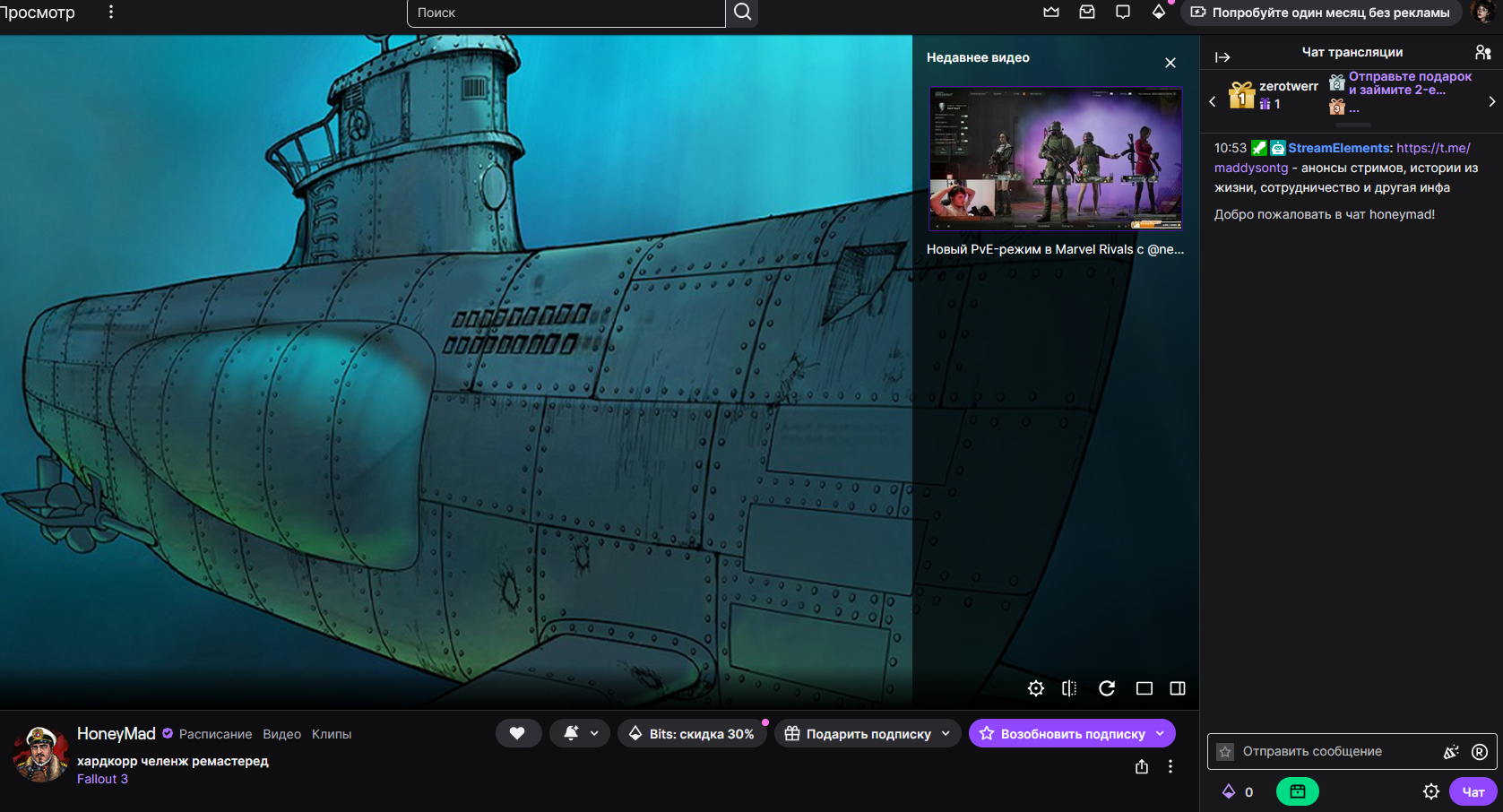This screenshot has height=812, width=1503.
Task: Open player settings gear icon
Action: [x=1036, y=688]
